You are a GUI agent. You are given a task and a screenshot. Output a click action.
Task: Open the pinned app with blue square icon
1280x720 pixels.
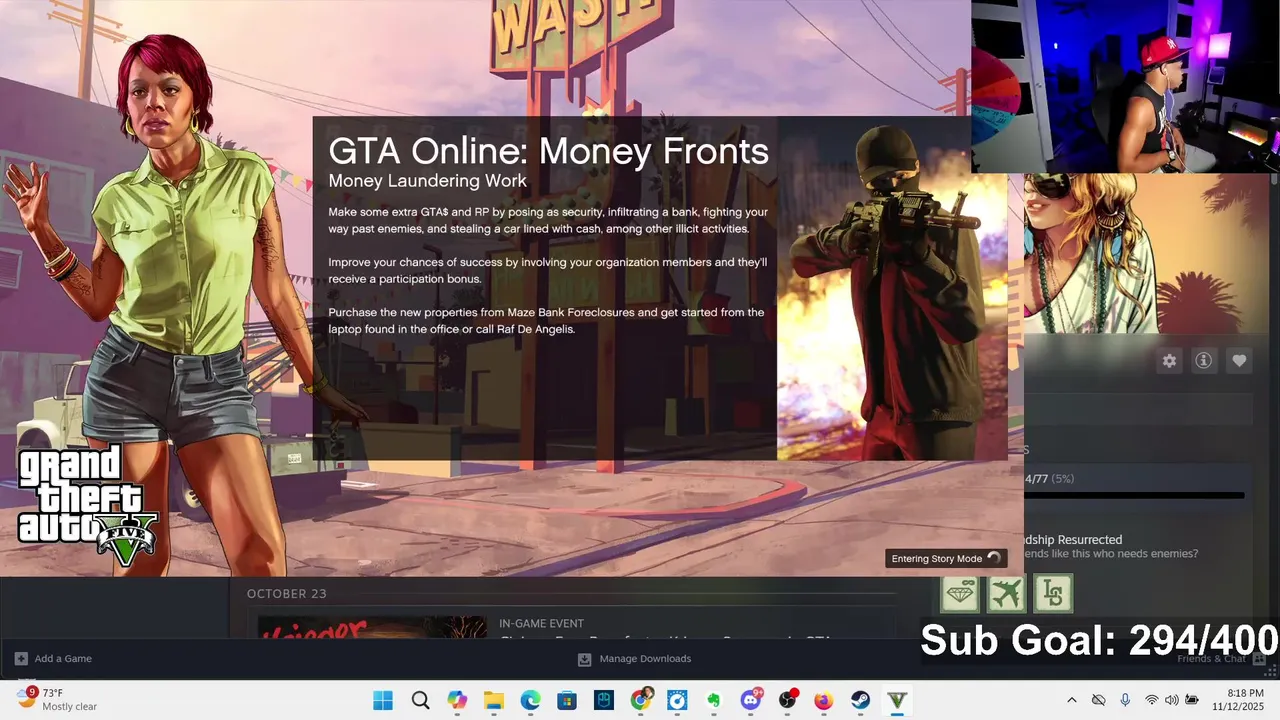point(604,700)
